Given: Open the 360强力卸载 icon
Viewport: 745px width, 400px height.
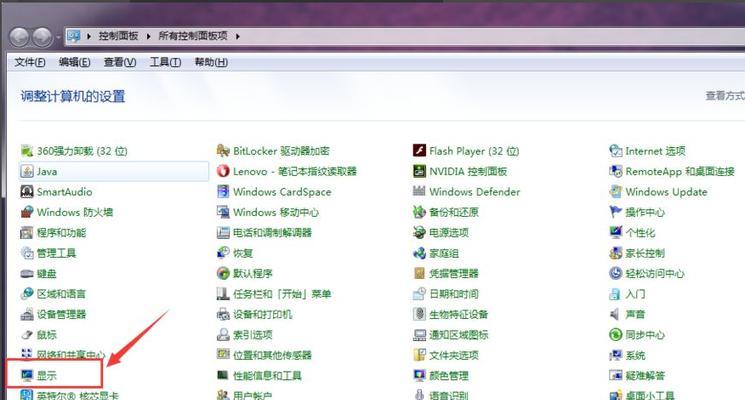Looking at the screenshot, I should [x=27, y=151].
